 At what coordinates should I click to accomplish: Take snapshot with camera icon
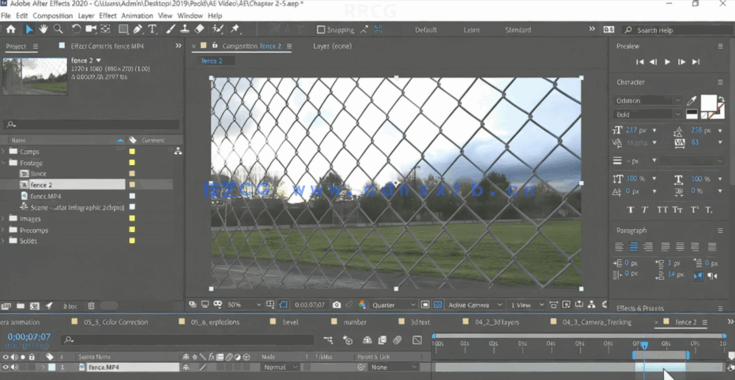pos(337,305)
